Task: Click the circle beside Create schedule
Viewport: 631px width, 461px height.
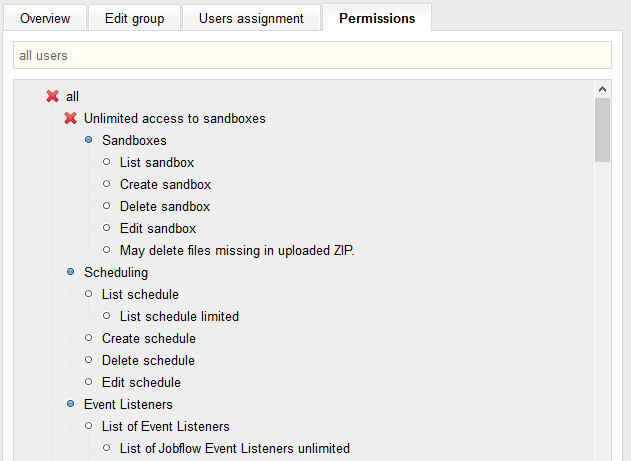Action: (x=89, y=338)
